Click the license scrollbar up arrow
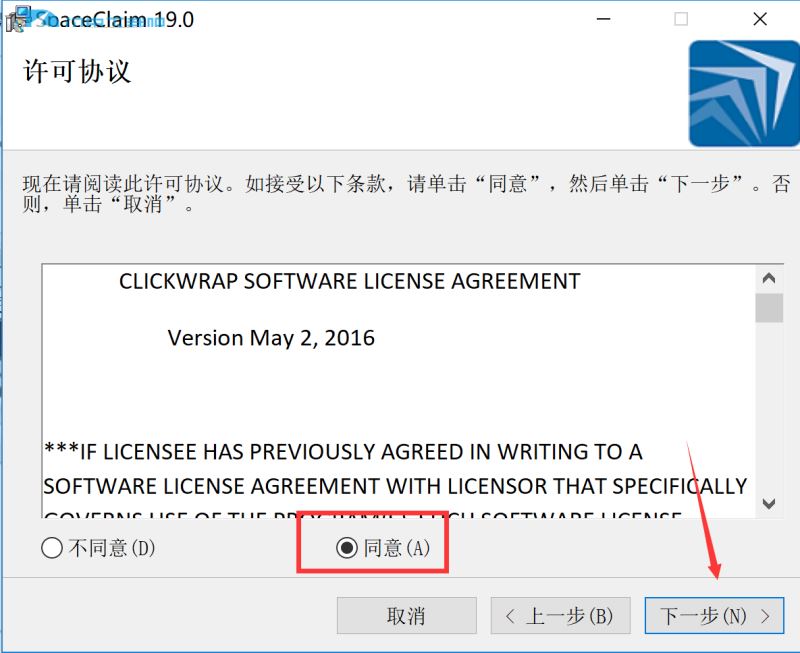Screen dimensions: 800x653 (769, 279)
